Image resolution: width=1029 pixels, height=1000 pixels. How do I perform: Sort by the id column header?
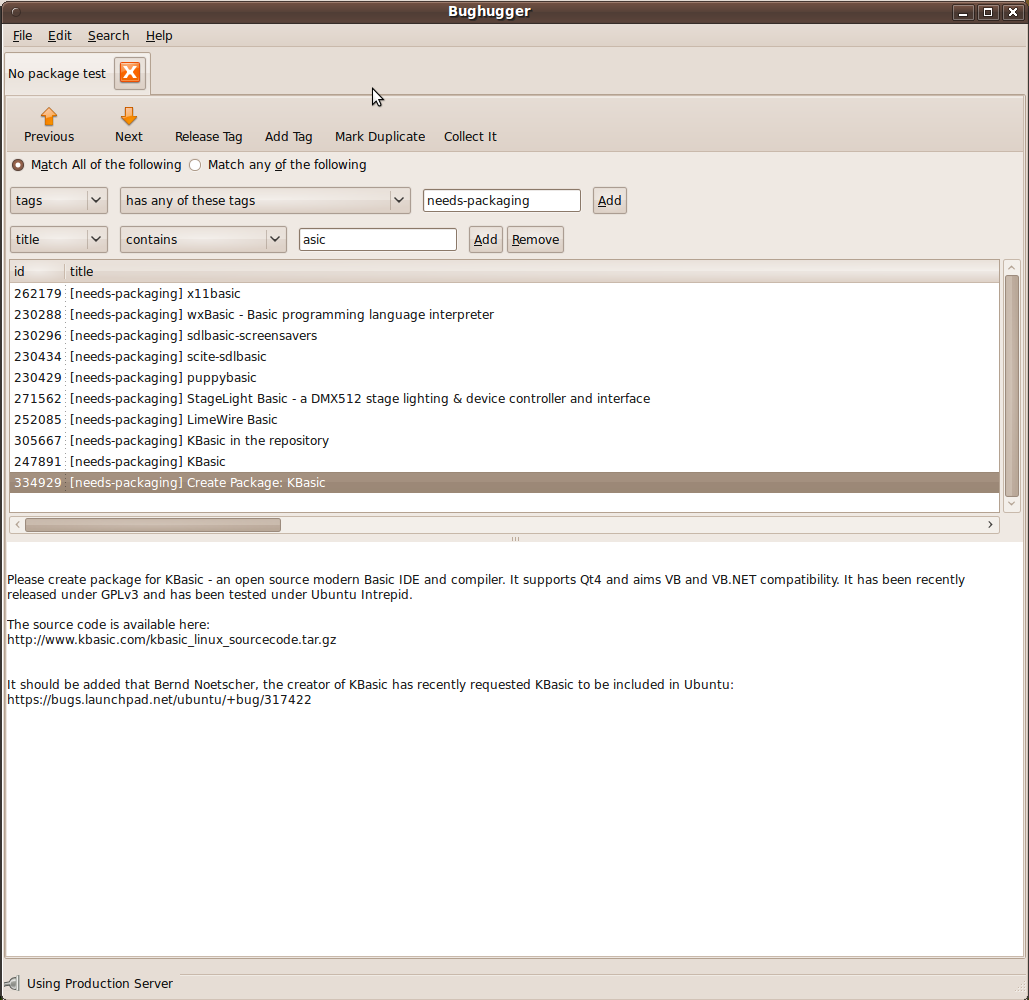tap(37, 271)
